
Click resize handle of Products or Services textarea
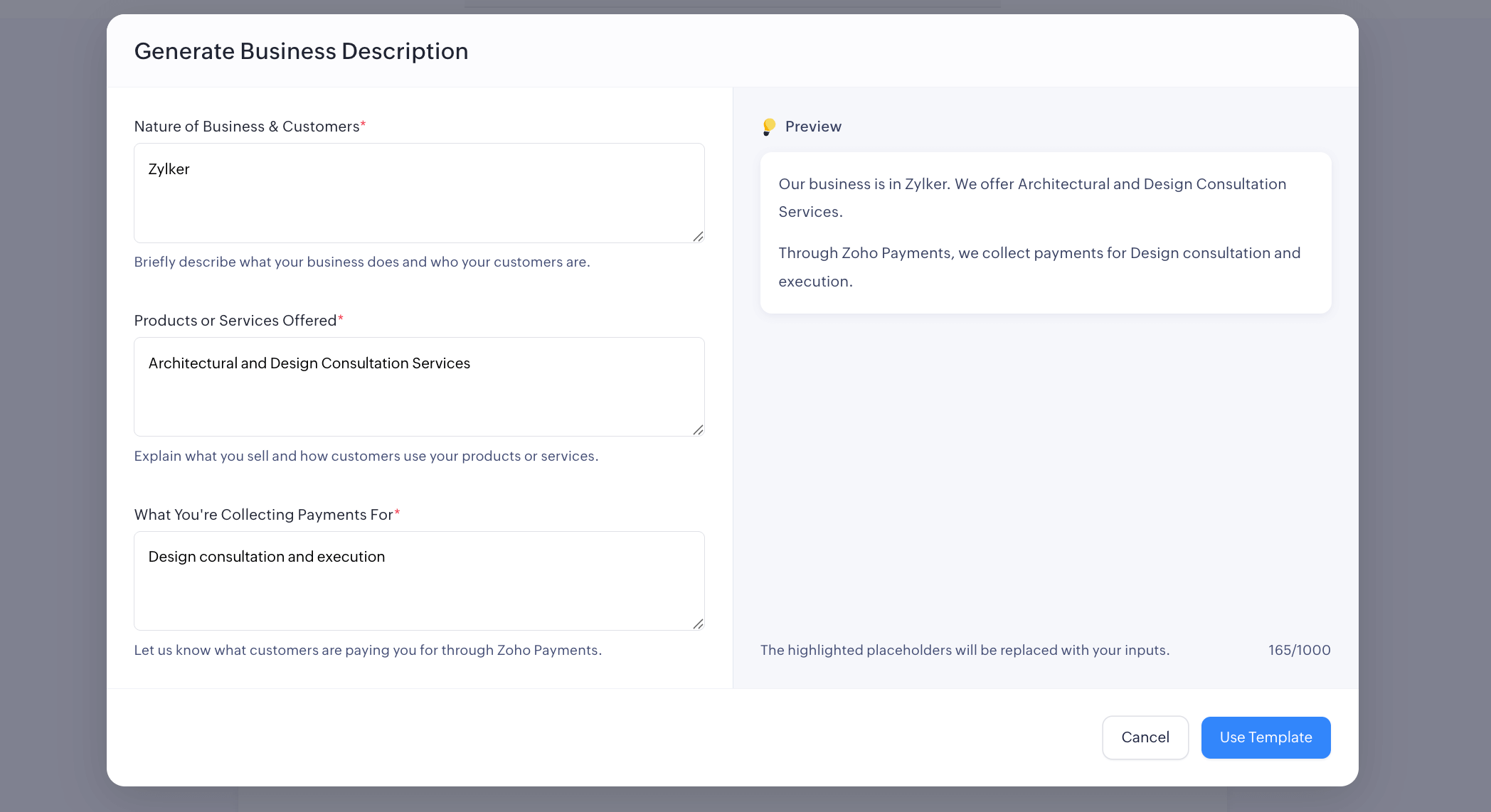point(698,430)
